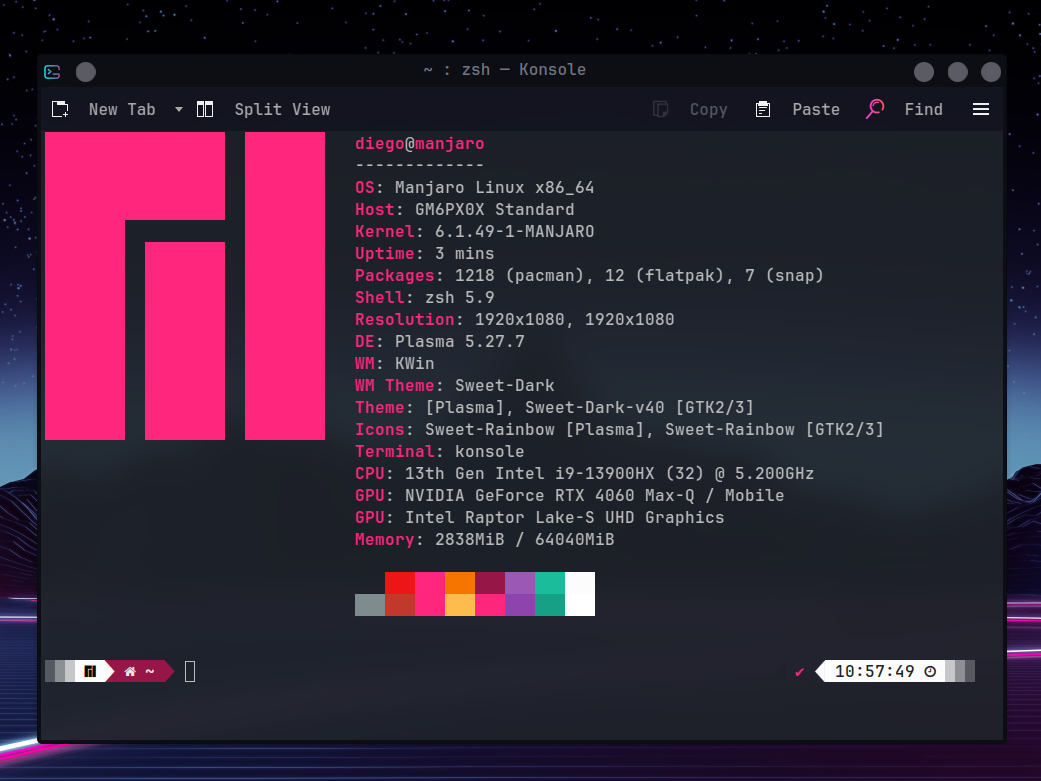Click the "WM: KWin" line
Viewport: 1041px width, 781px height.
pos(395,363)
